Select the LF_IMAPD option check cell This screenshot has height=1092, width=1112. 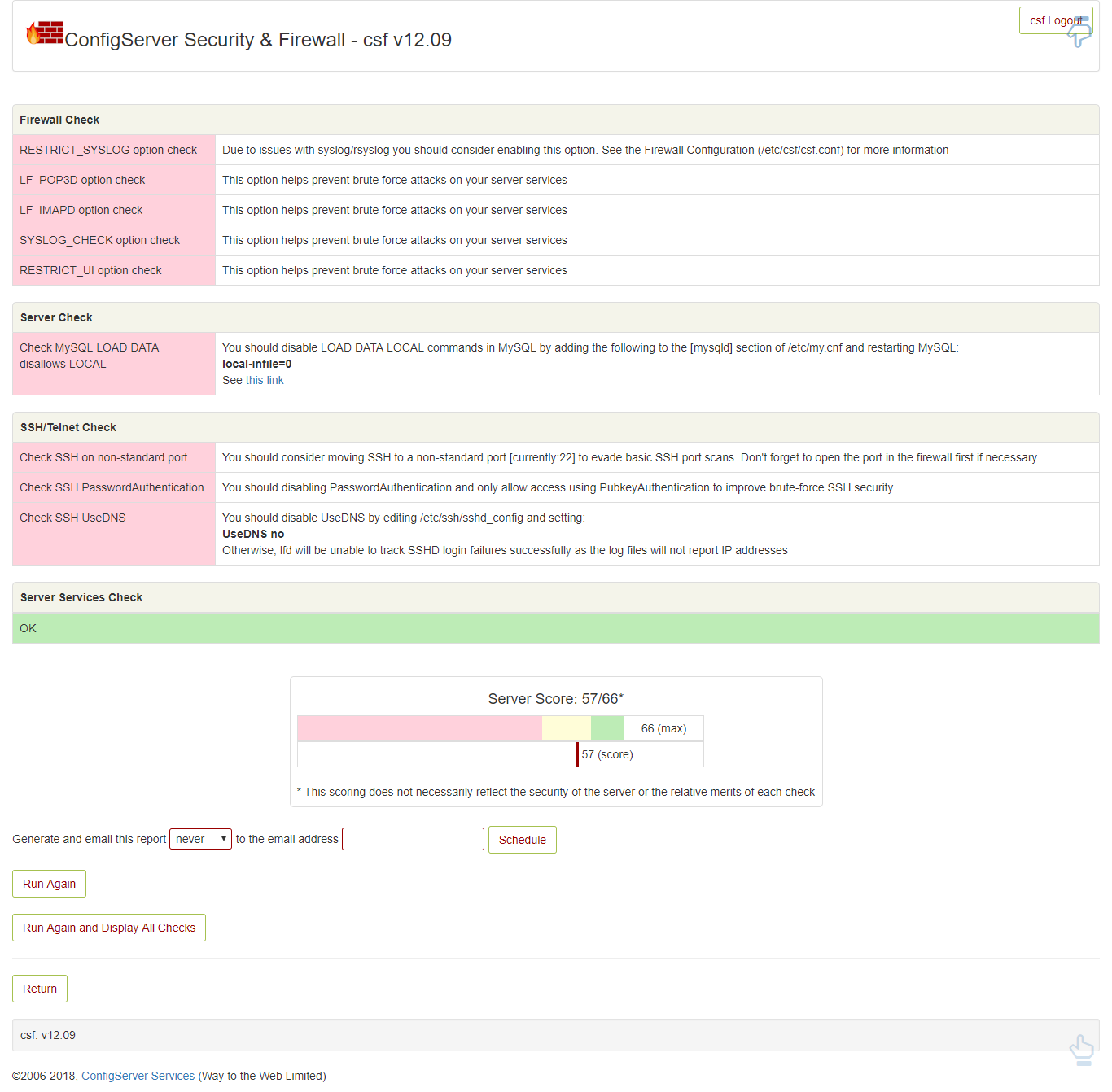114,210
